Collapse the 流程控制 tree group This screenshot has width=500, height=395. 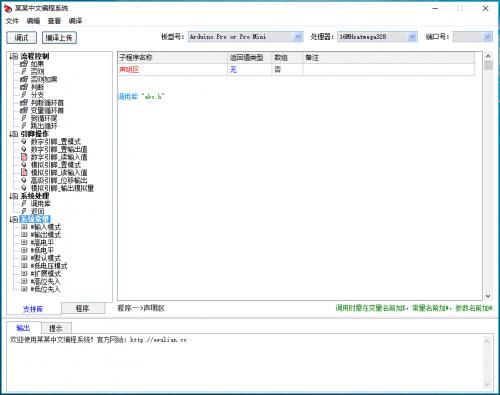pyautogui.click(x=15, y=56)
